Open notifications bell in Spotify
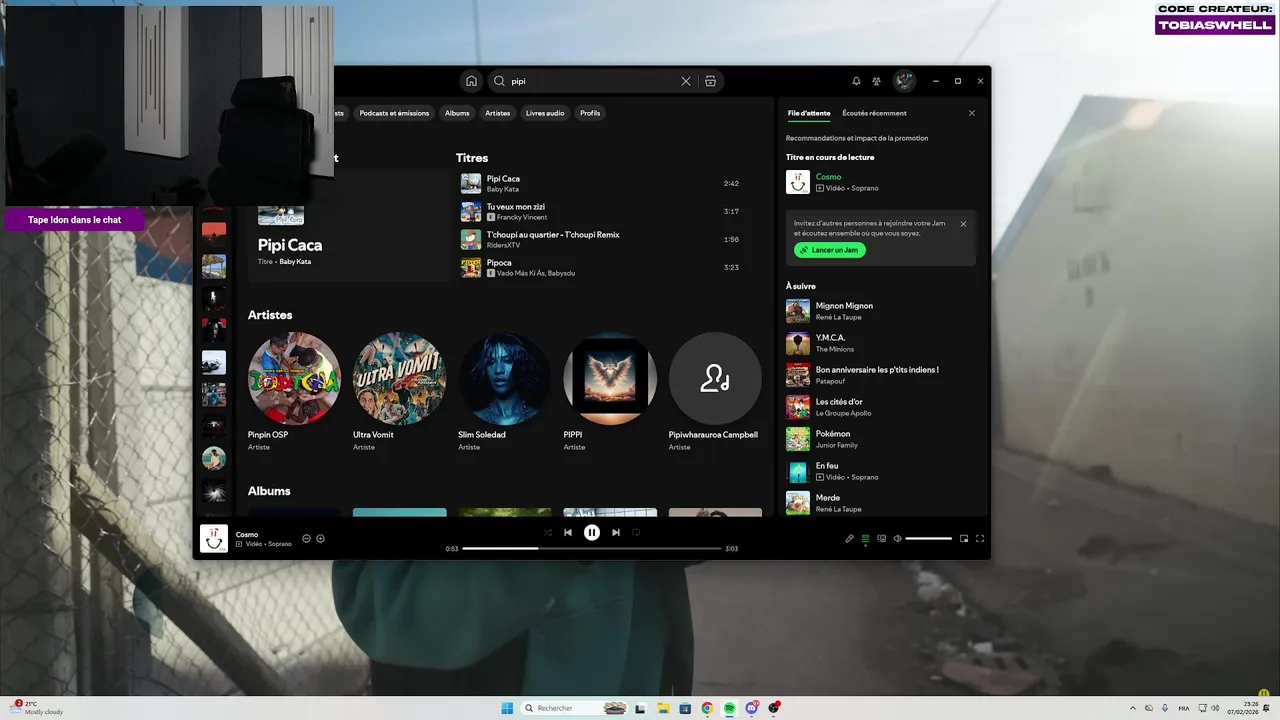Viewport: 1280px width, 720px height. click(x=856, y=81)
